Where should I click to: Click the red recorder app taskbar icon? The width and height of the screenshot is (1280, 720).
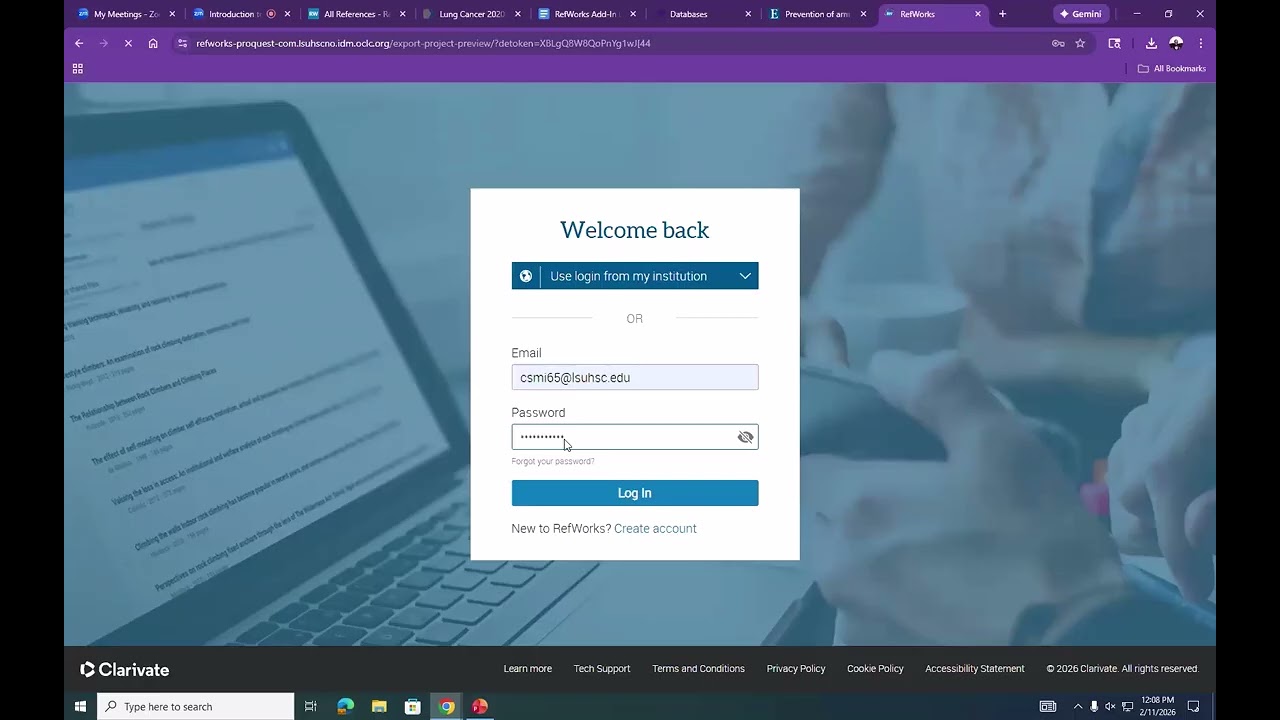tap(480, 706)
